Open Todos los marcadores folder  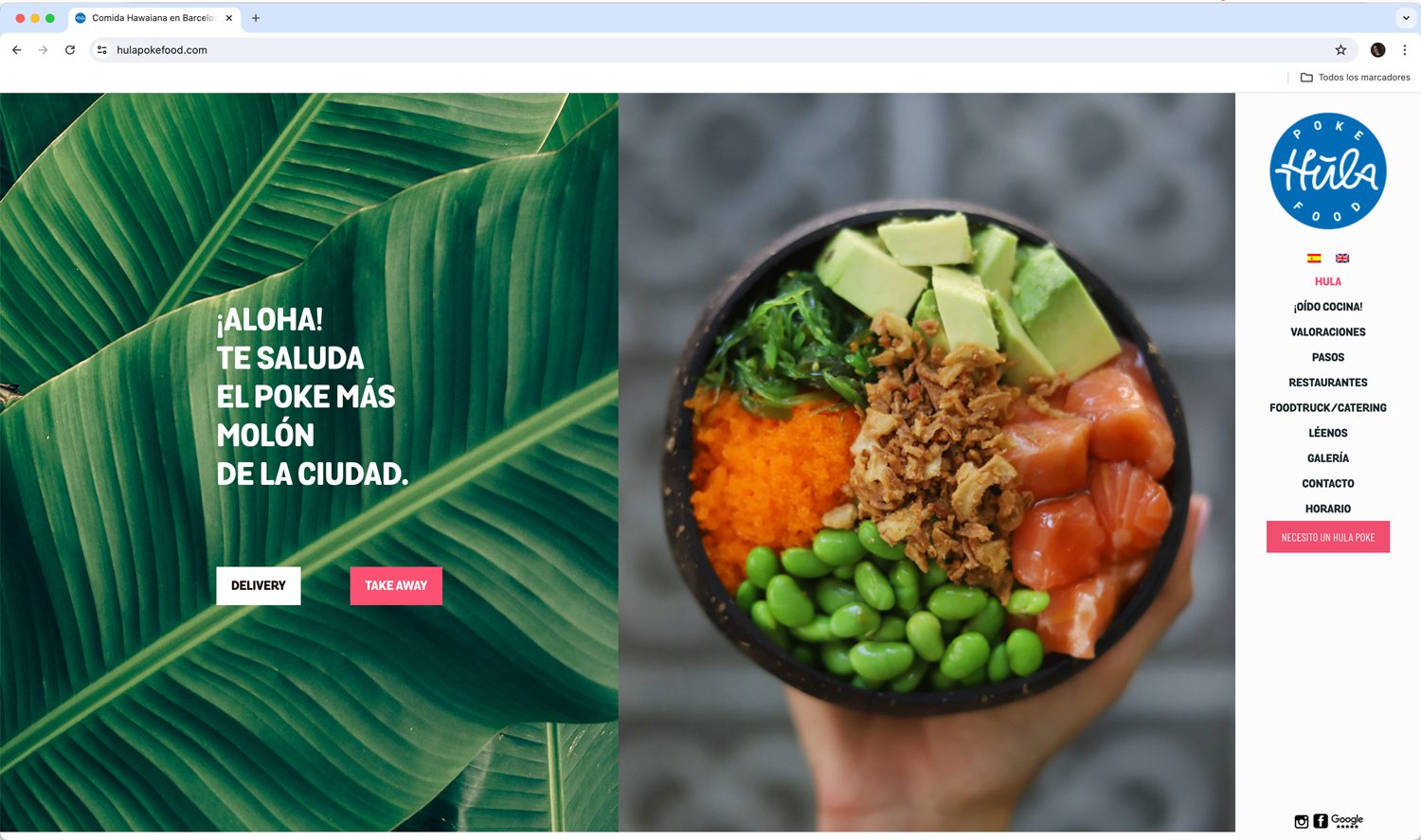[1356, 78]
